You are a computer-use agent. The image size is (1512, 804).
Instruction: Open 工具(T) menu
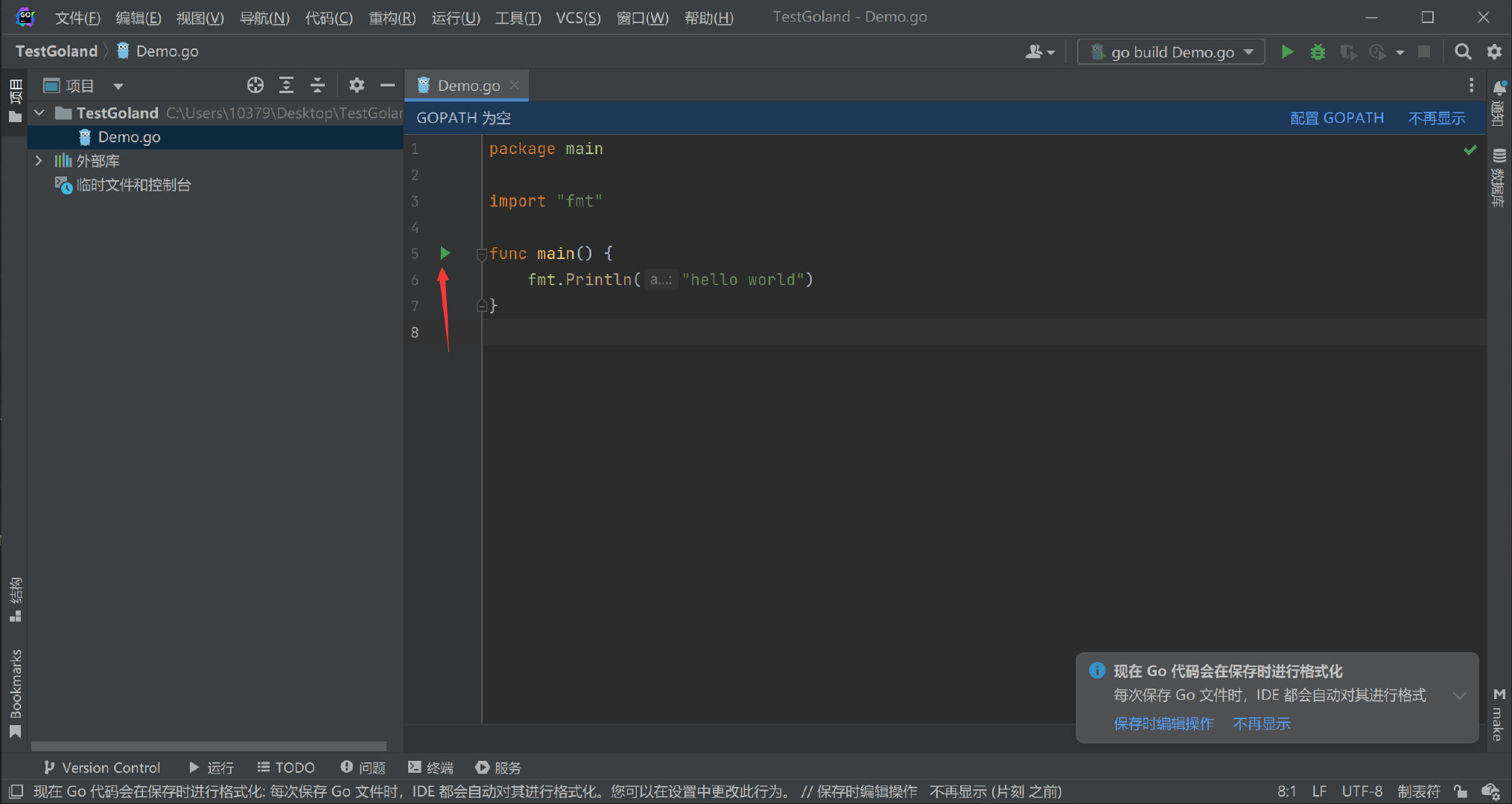[x=518, y=17]
